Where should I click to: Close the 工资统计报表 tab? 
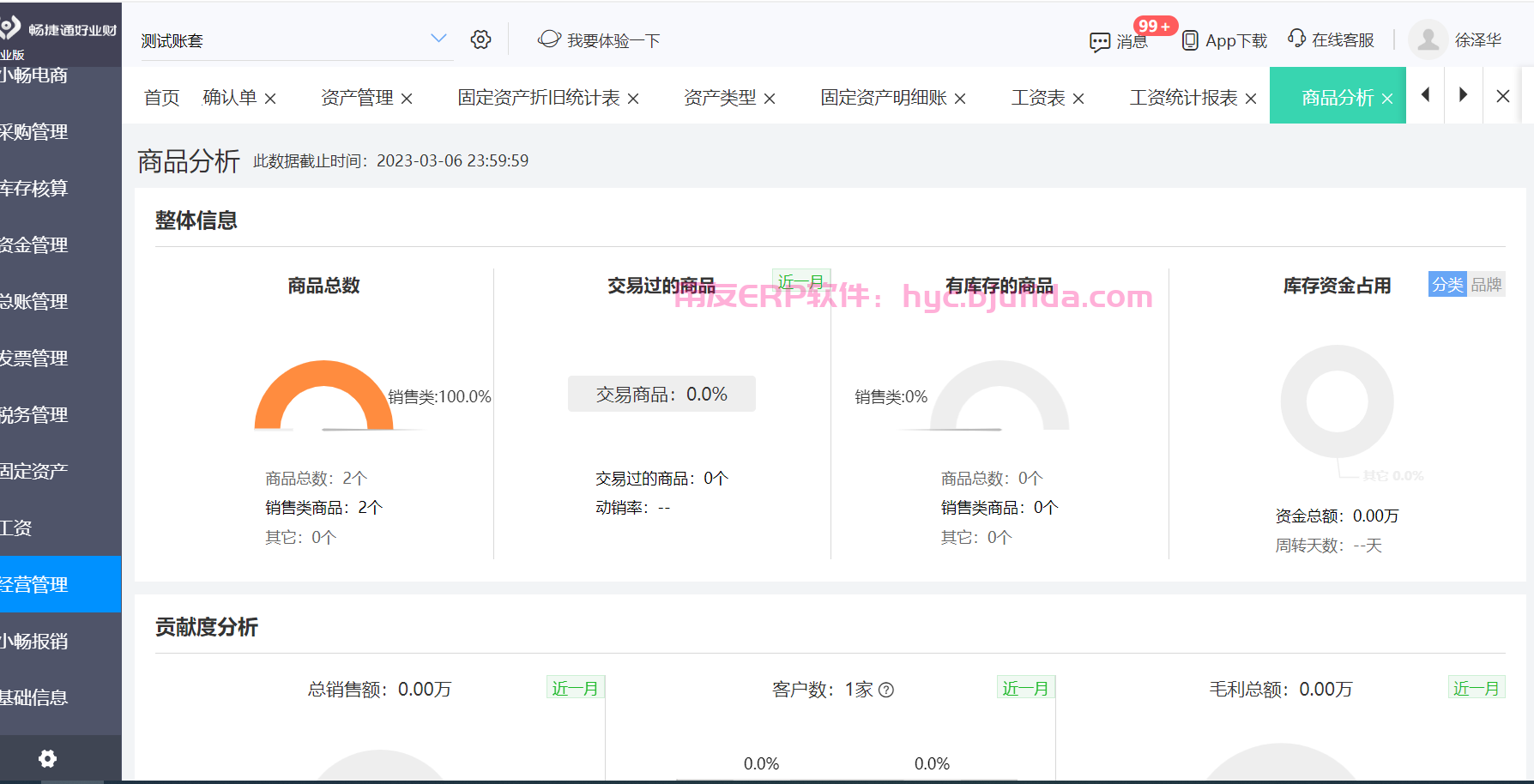point(1251,99)
